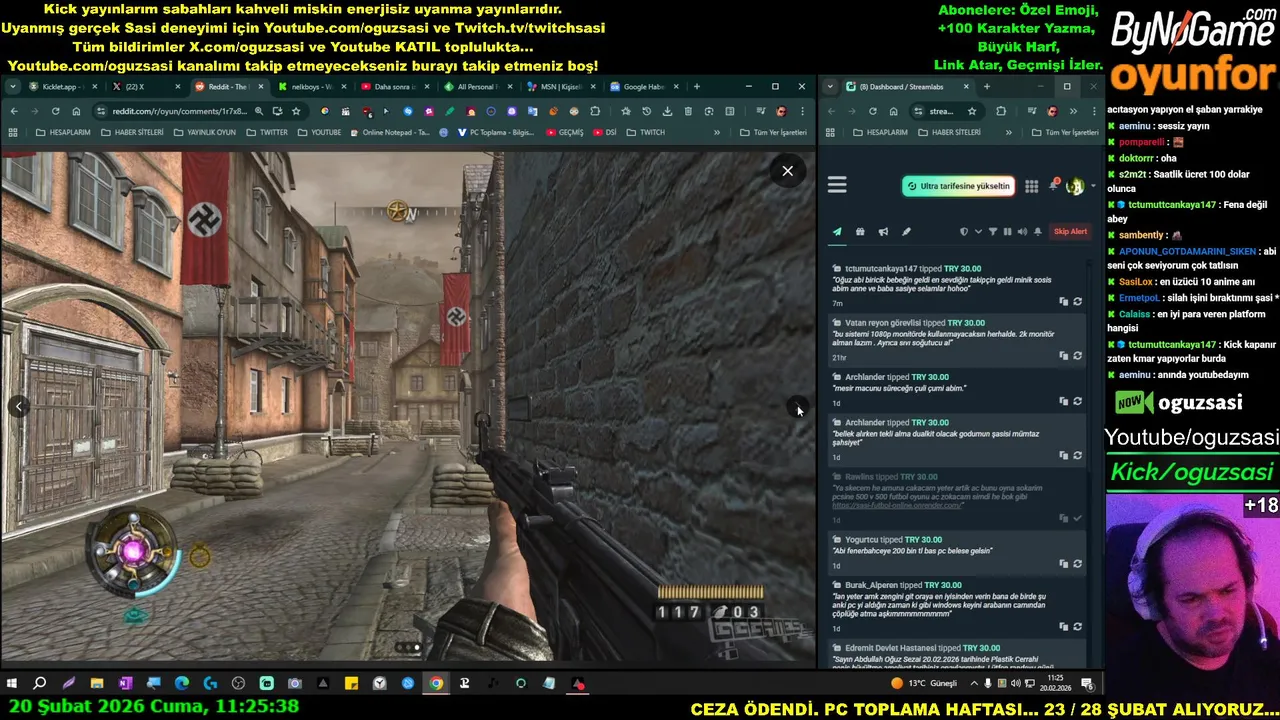Open the HESAPLARIM bookmarks folder in Reddit window

63,132
